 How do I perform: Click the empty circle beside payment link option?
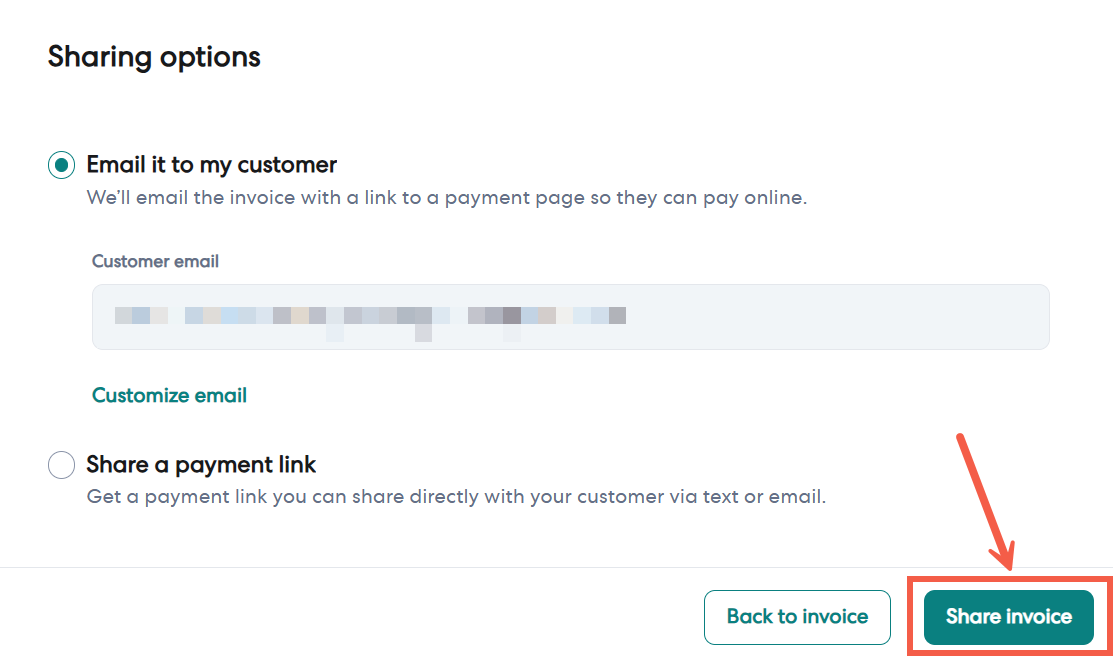[x=62, y=465]
